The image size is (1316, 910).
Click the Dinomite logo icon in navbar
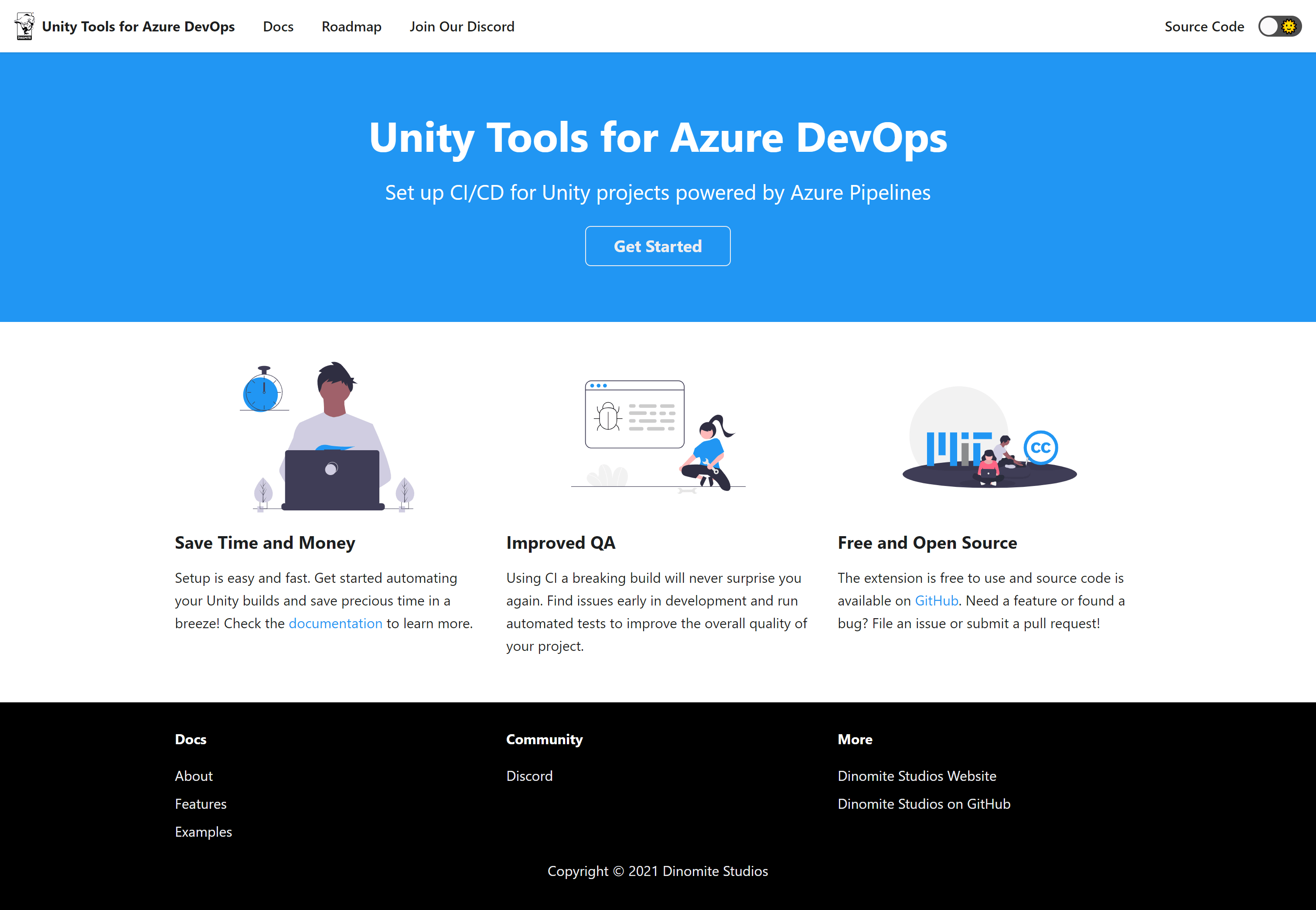click(x=24, y=26)
